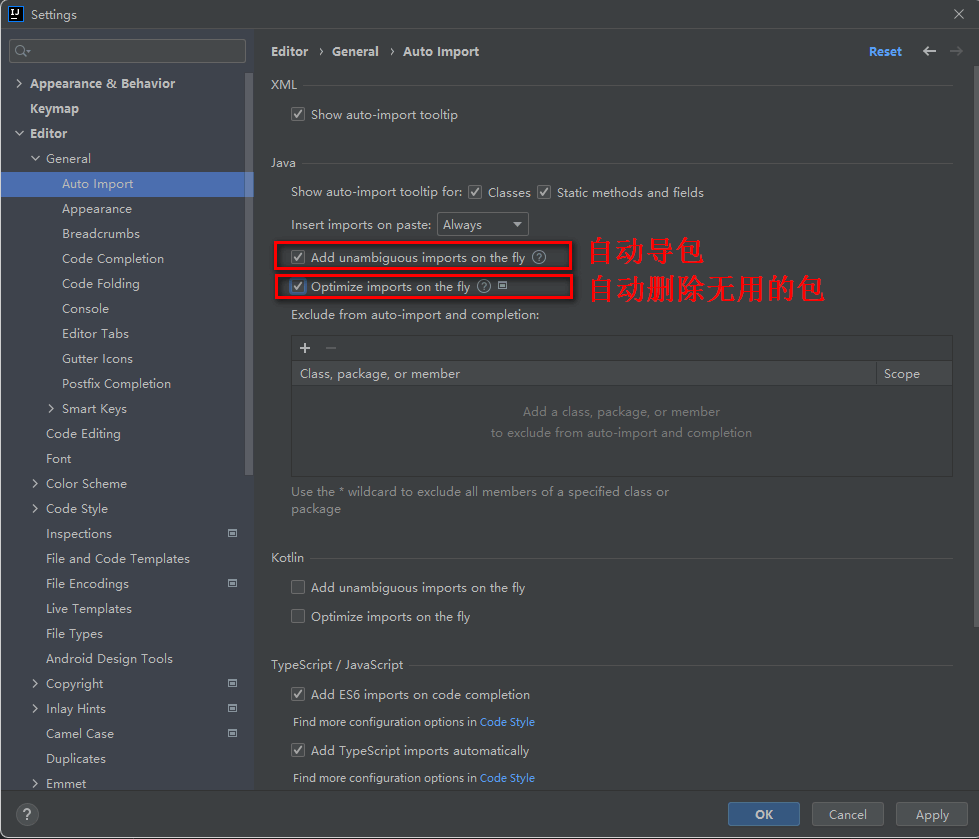
Task: Enable Kotlin Optimize imports on the fly
Action: (x=298, y=616)
